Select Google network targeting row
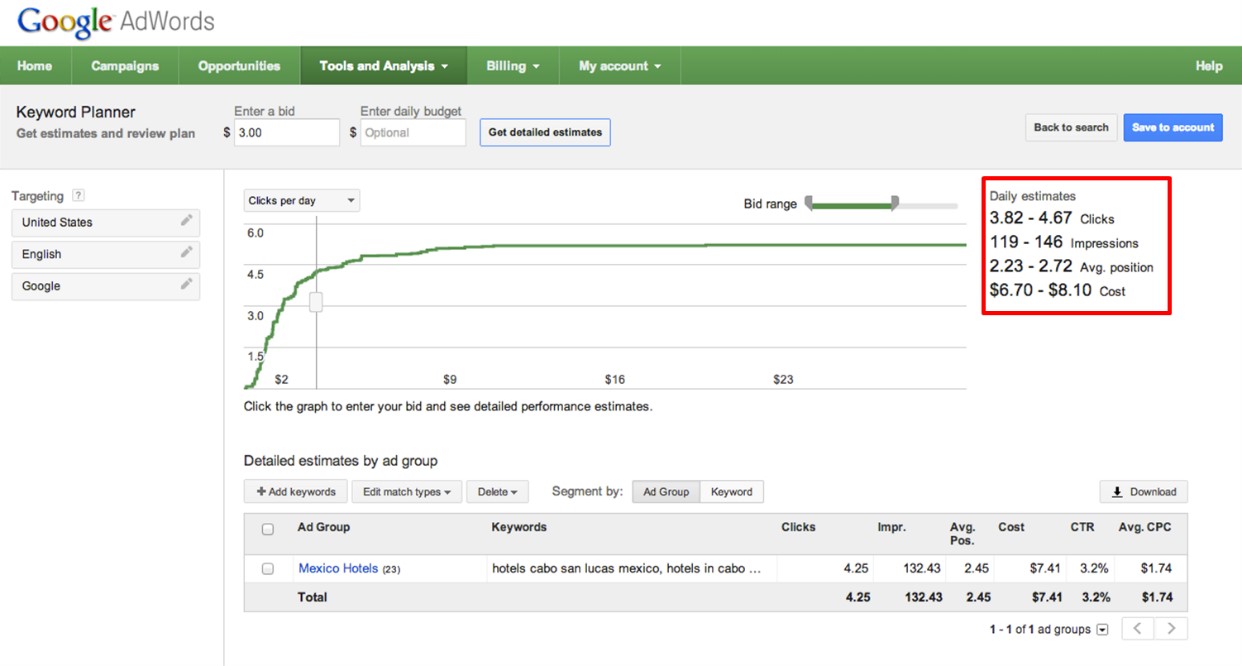This screenshot has width=1242, height=666. click(x=106, y=286)
